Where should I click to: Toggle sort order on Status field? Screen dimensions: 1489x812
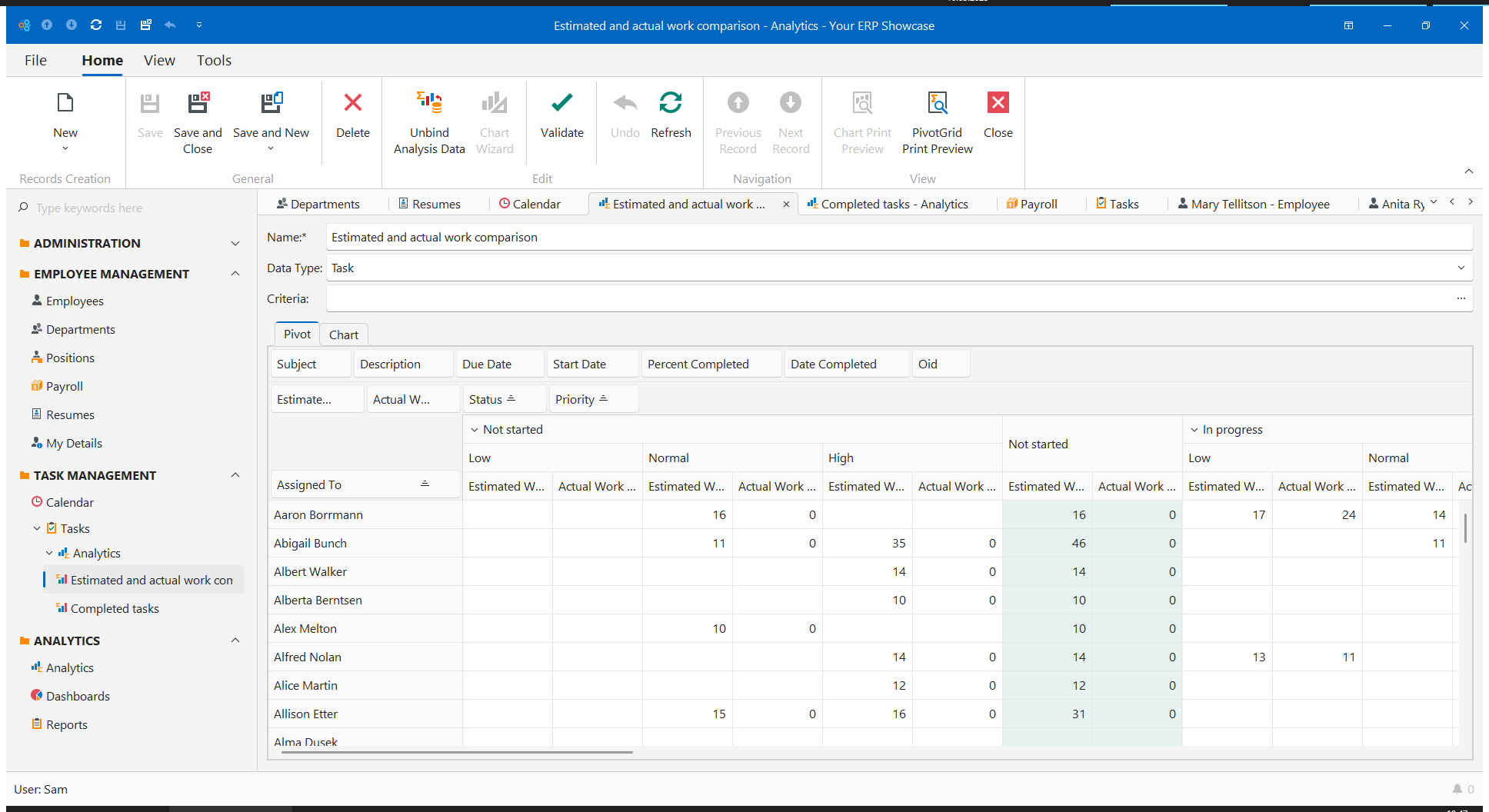(x=511, y=399)
